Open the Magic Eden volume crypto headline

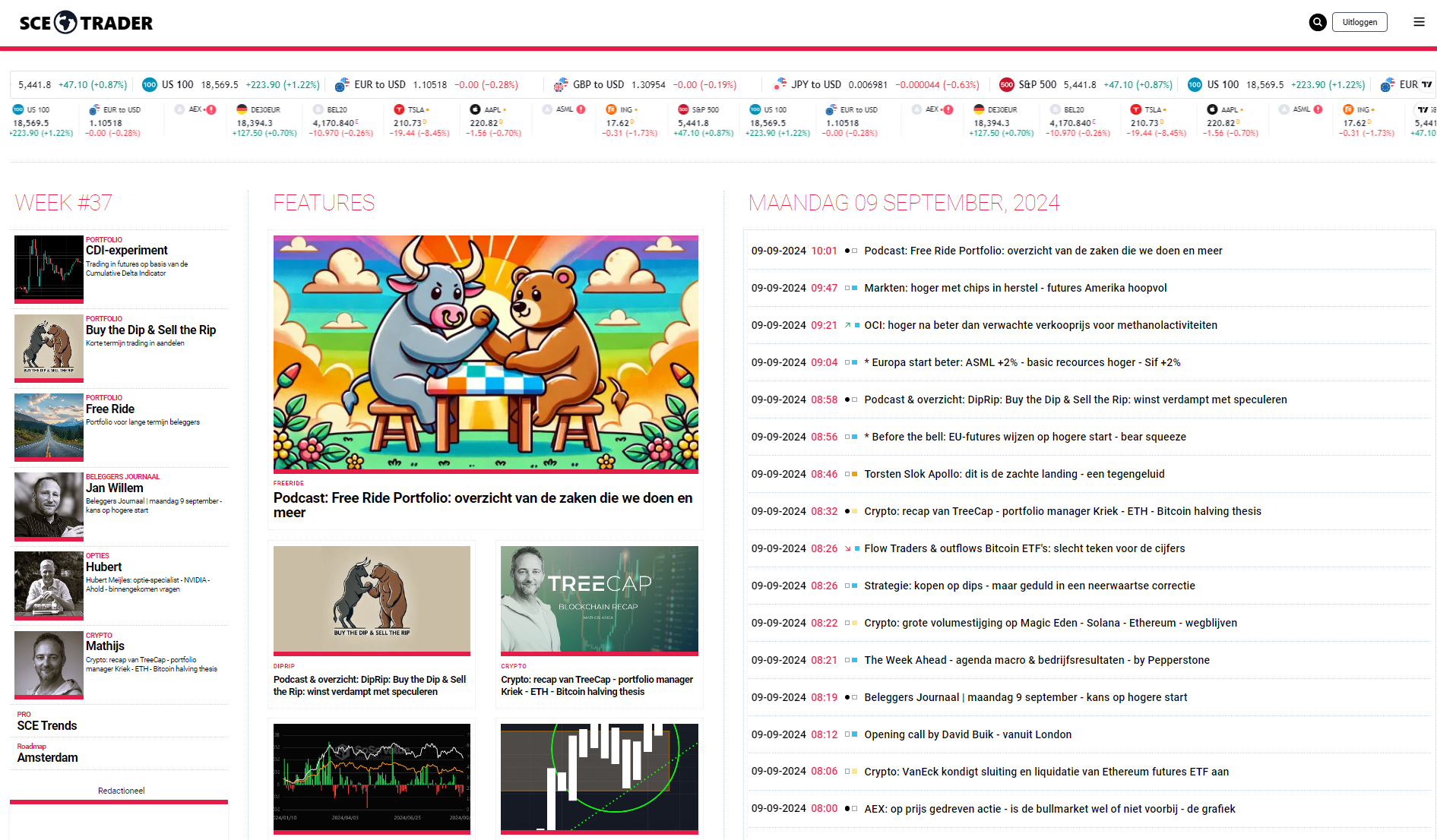pyautogui.click(x=1050, y=624)
